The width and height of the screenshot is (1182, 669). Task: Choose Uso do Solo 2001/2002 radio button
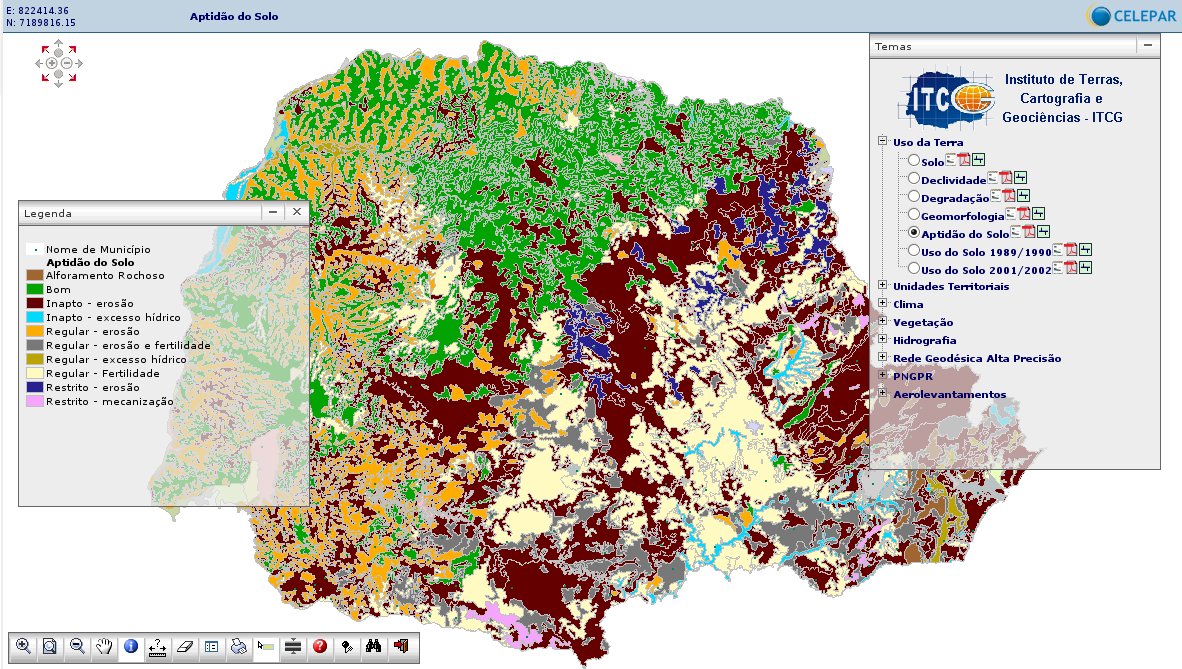click(913, 269)
